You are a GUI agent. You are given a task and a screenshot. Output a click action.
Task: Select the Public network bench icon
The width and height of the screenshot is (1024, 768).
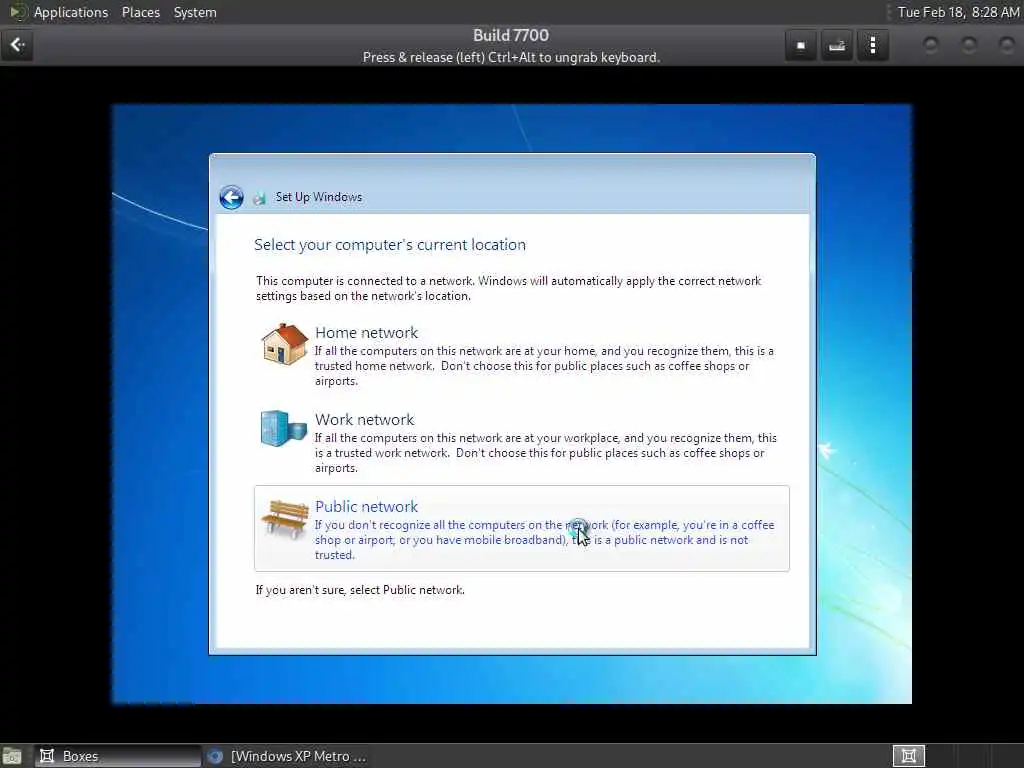tap(285, 519)
